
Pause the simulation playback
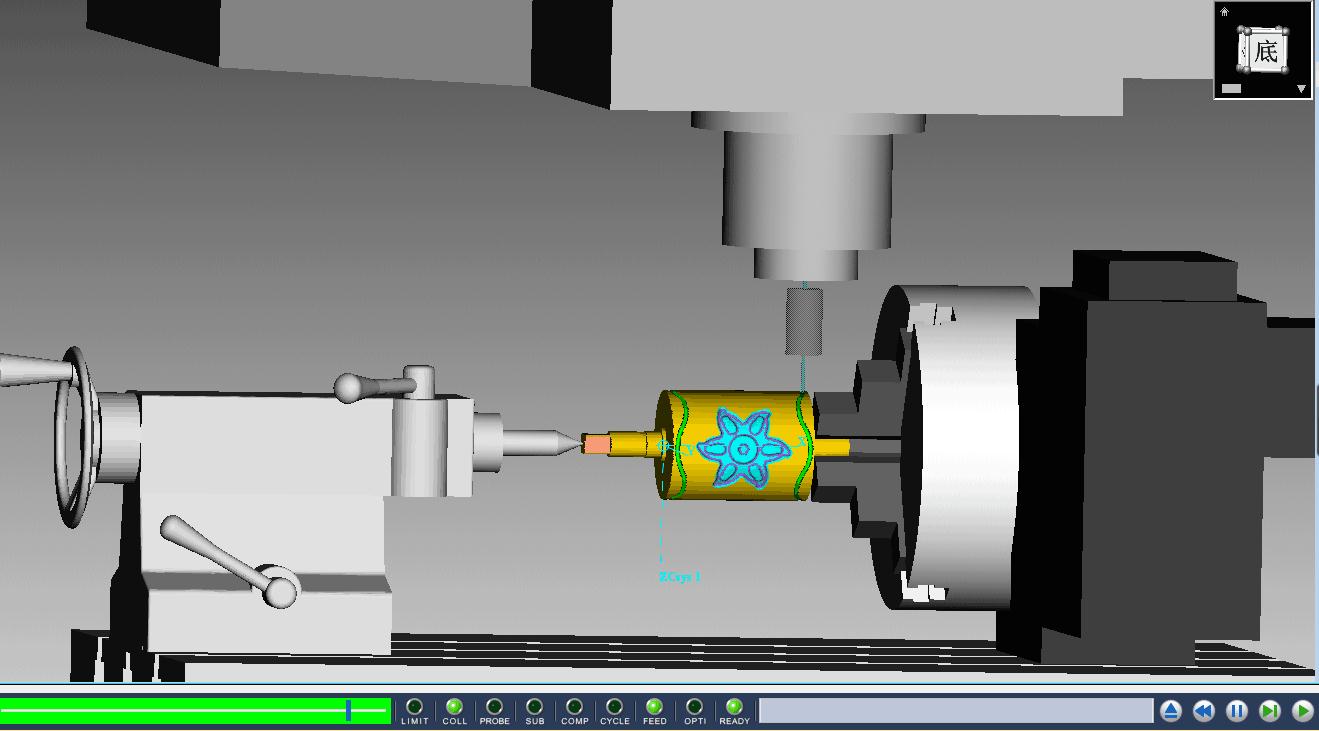pos(1237,711)
